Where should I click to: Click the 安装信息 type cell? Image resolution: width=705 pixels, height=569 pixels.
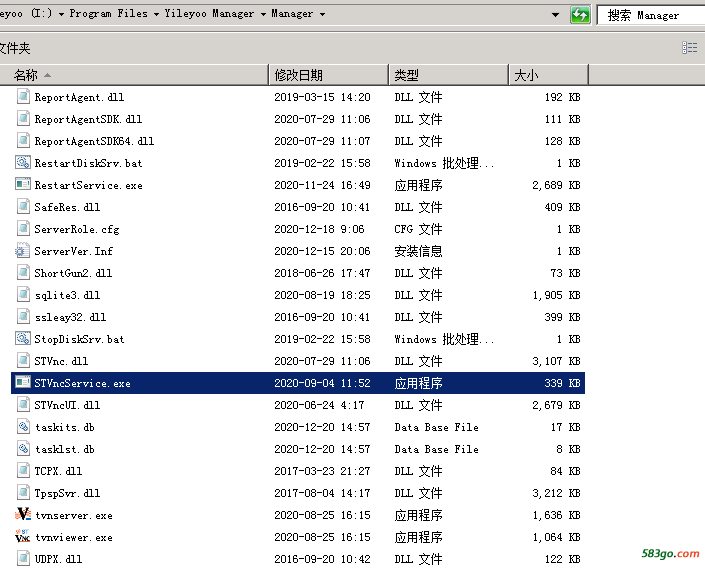[x=418, y=251]
